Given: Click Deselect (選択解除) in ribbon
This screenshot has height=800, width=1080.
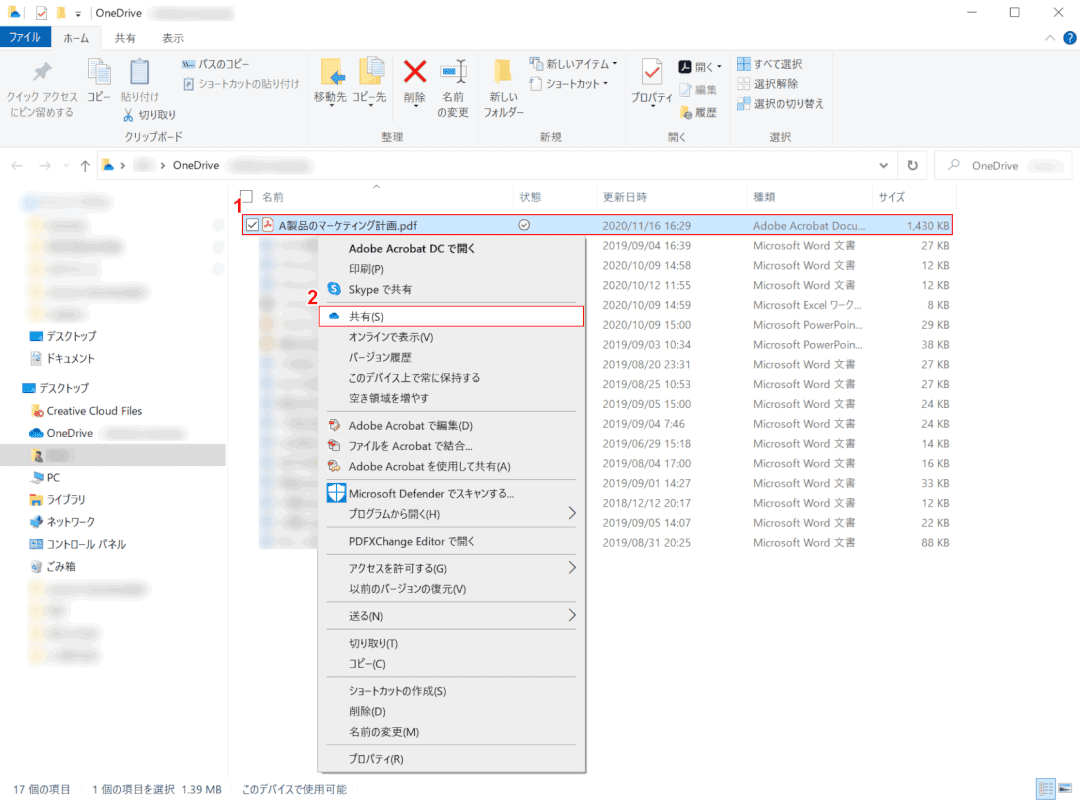Looking at the screenshot, I should click(x=767, y=83).
